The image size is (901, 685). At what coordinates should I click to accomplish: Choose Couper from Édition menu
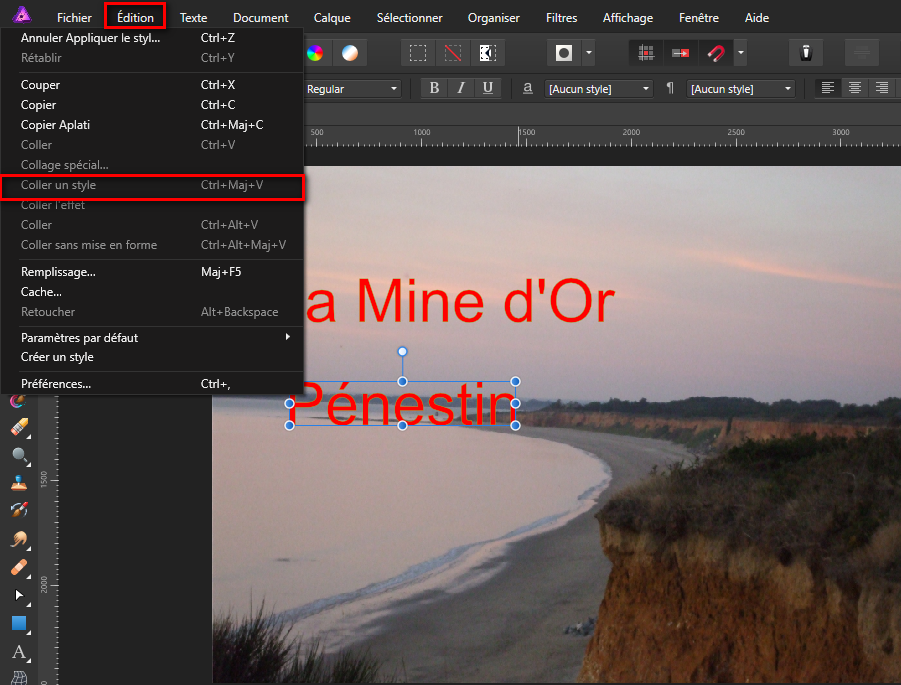click(x=152, y=85)
